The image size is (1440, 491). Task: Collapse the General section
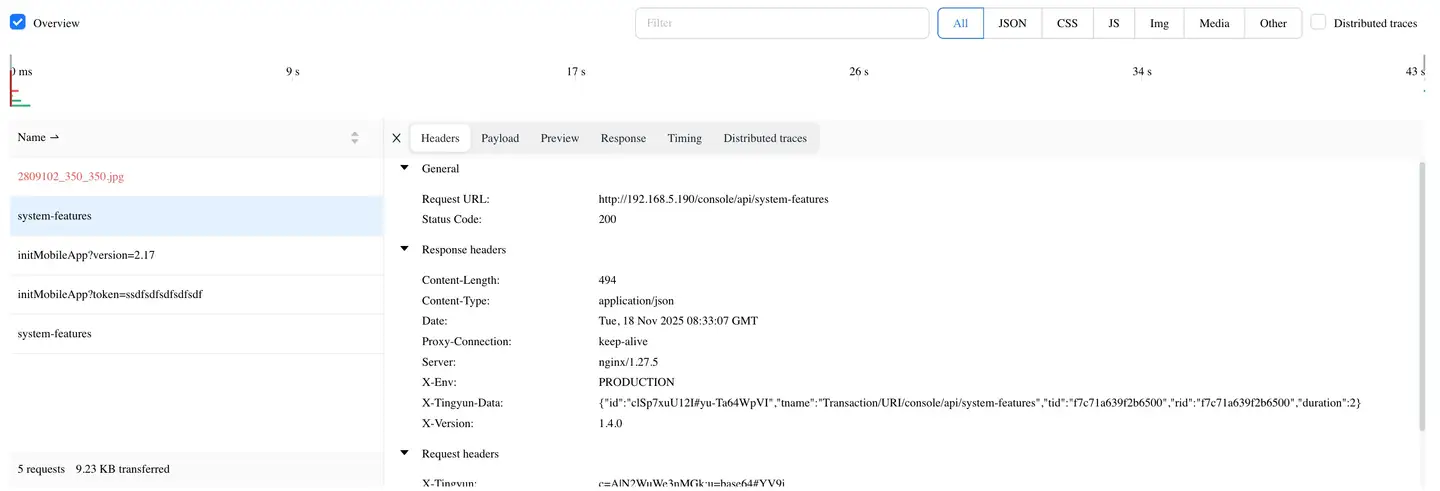coord(405,169)
